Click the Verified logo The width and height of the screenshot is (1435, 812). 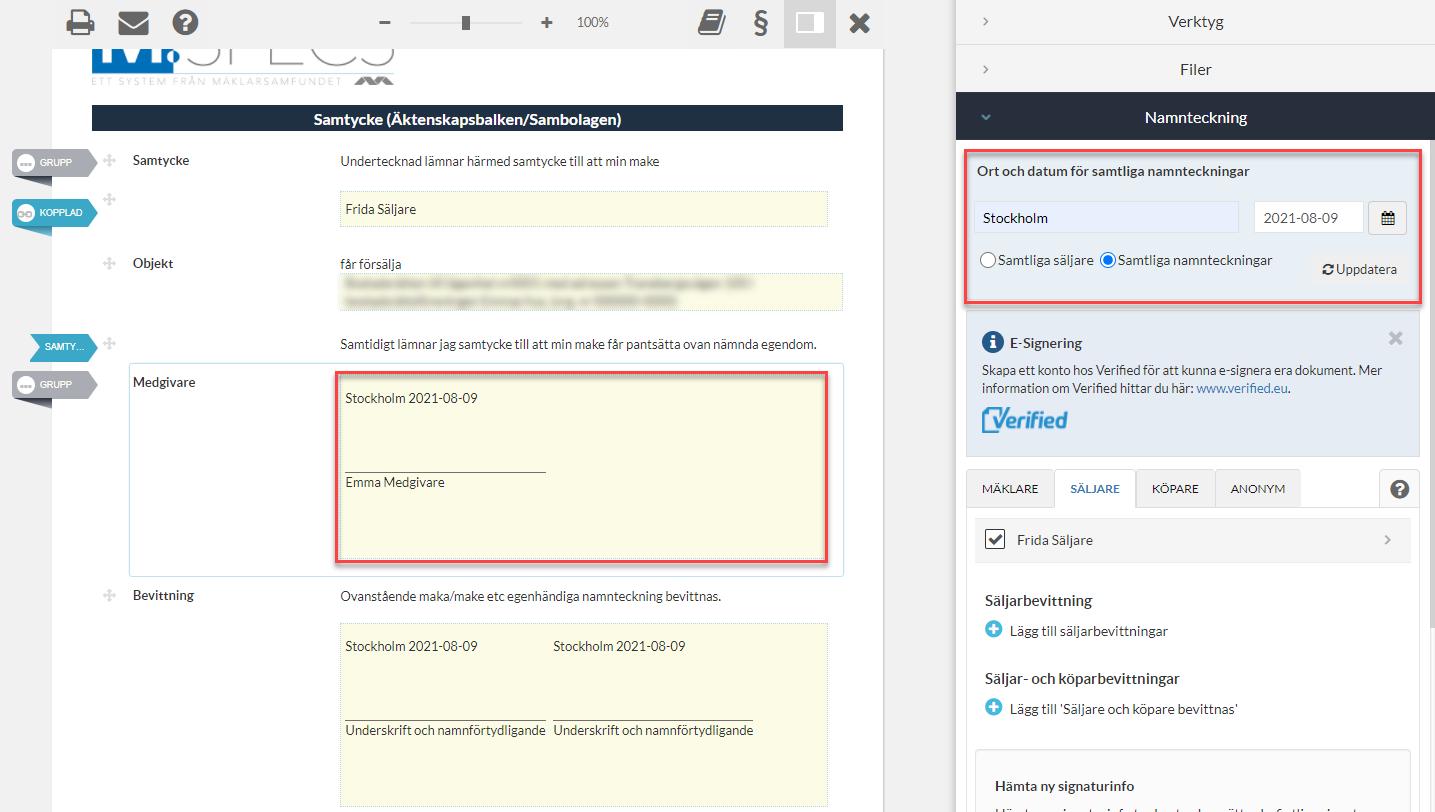tap(1024, 420)
